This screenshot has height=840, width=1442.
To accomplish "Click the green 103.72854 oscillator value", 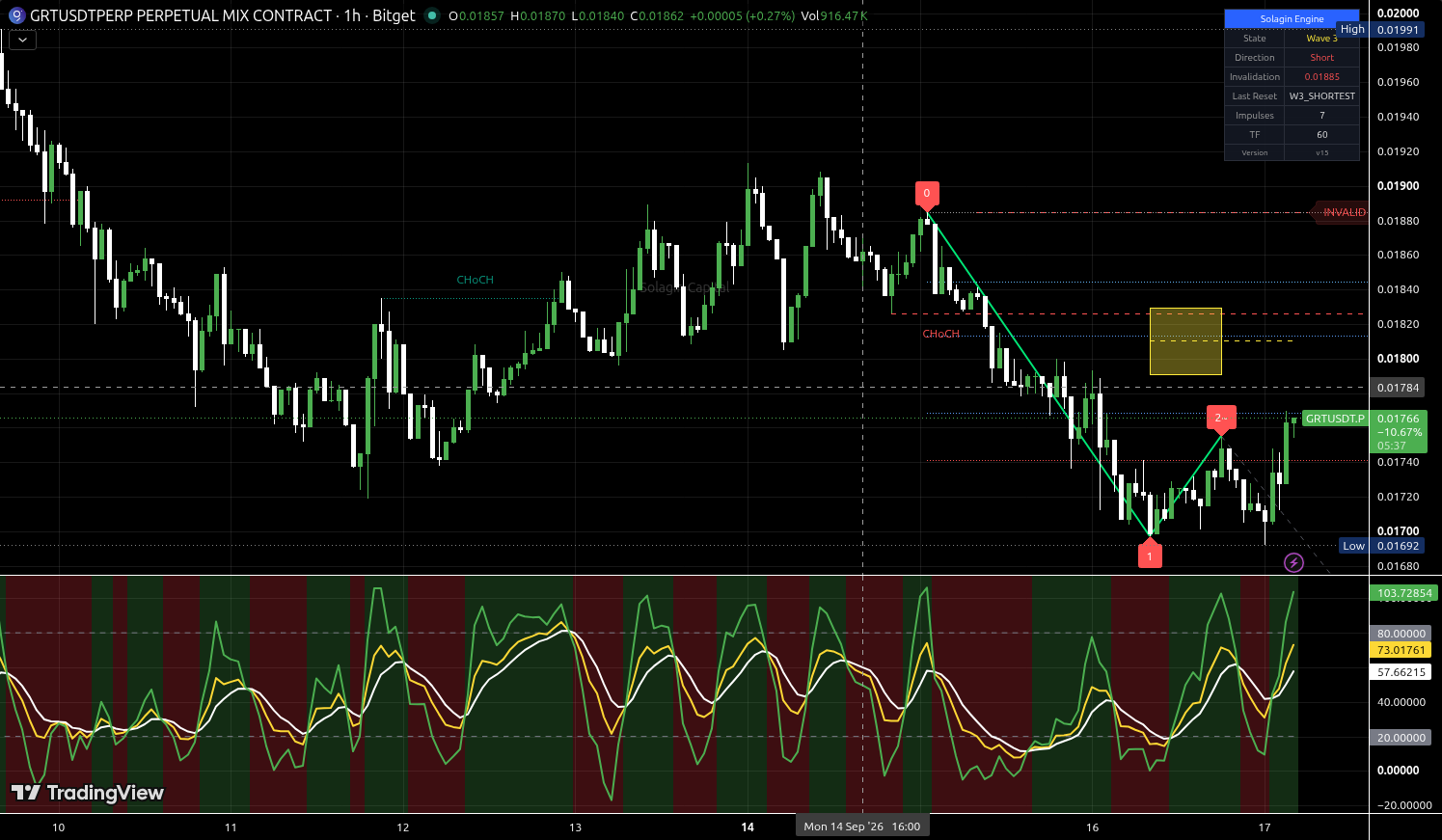I will coord(1404,593).
